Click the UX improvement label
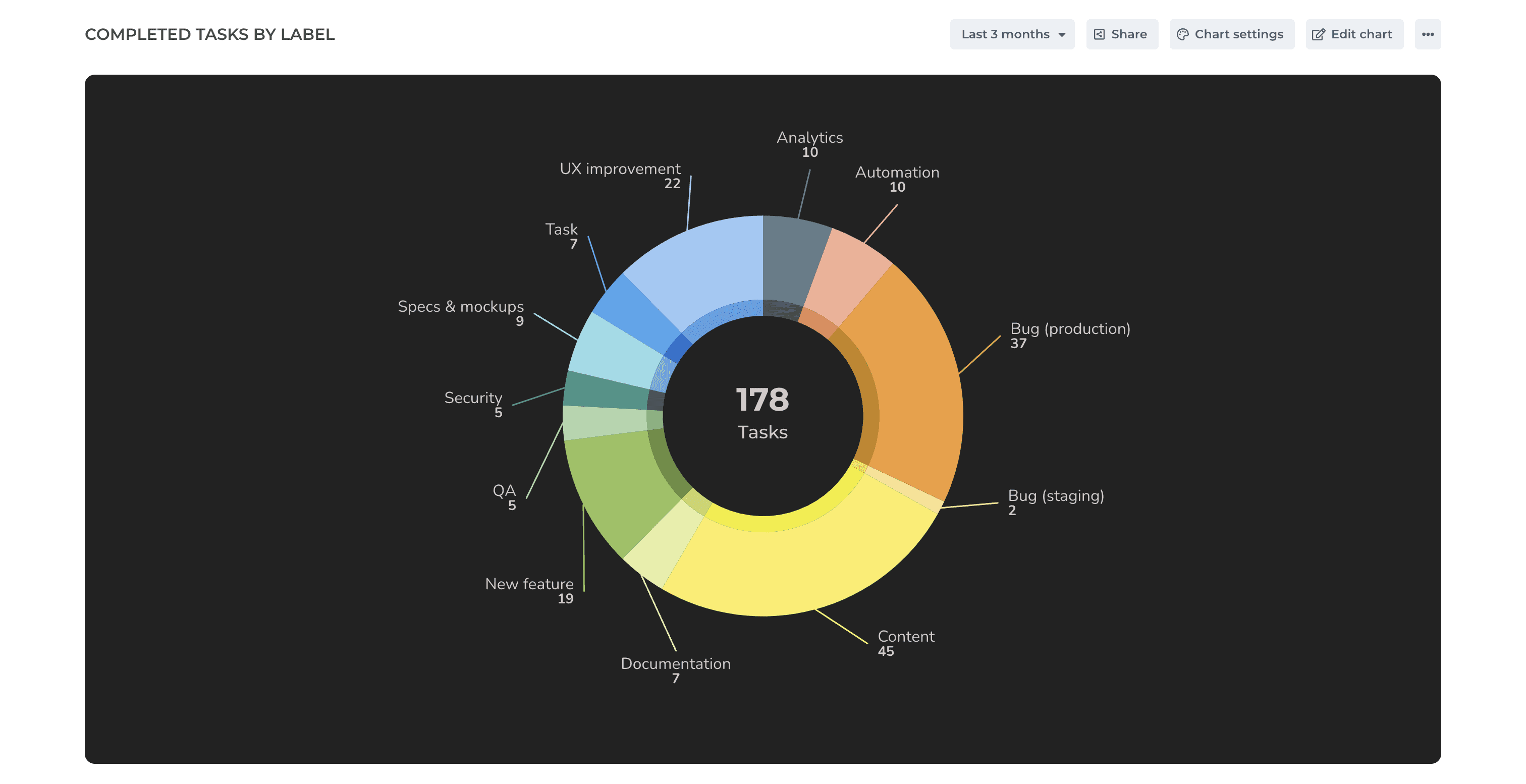The height and width of the screenshot is (784, 1526). tap(620, 169)
